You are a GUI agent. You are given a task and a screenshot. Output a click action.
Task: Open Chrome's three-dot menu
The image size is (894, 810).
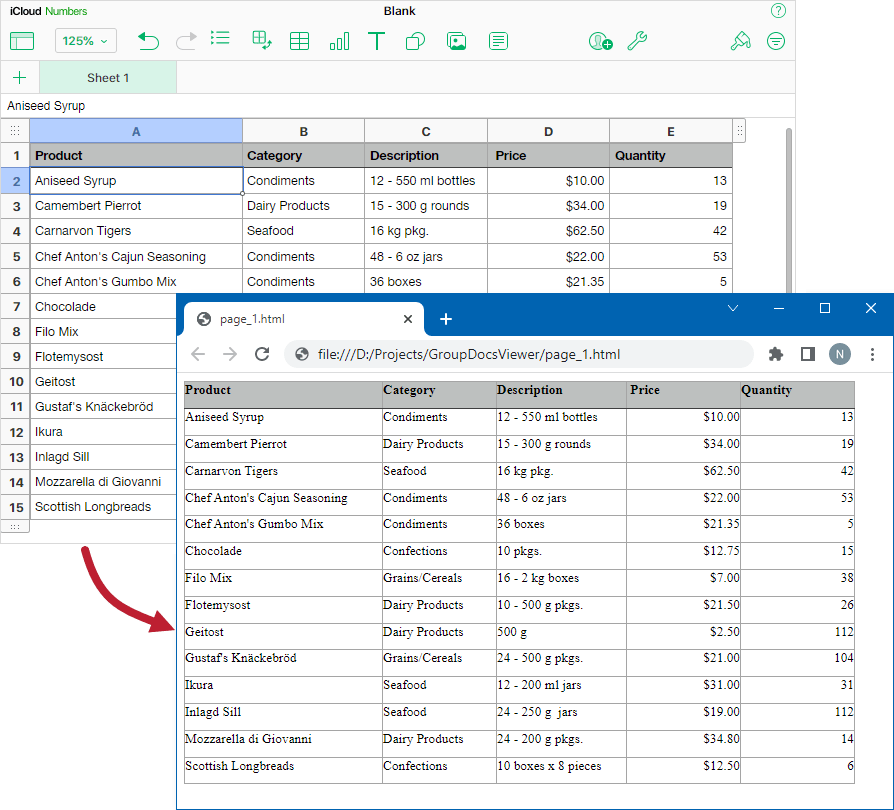[873, 354]
